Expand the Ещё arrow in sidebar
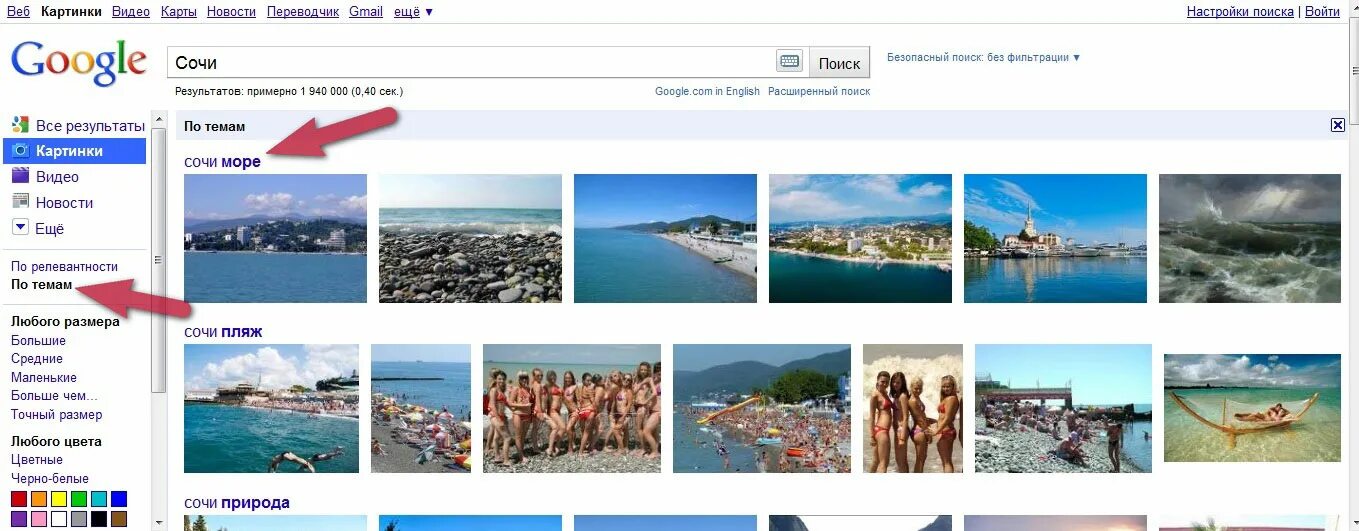The height and width of the screenshot is (531, 1359). coord(20,228)
